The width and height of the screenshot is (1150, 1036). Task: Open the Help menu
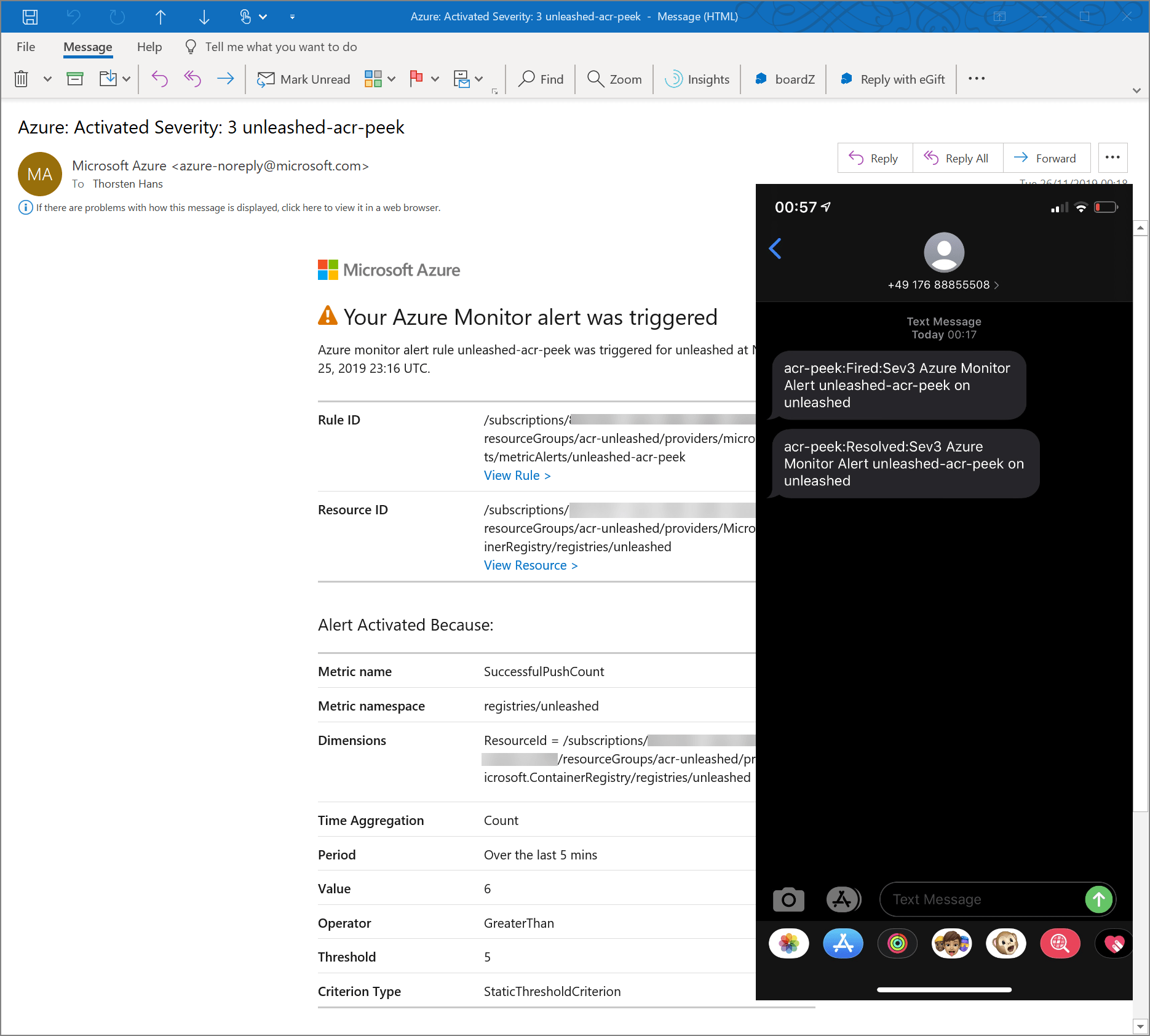149,47
